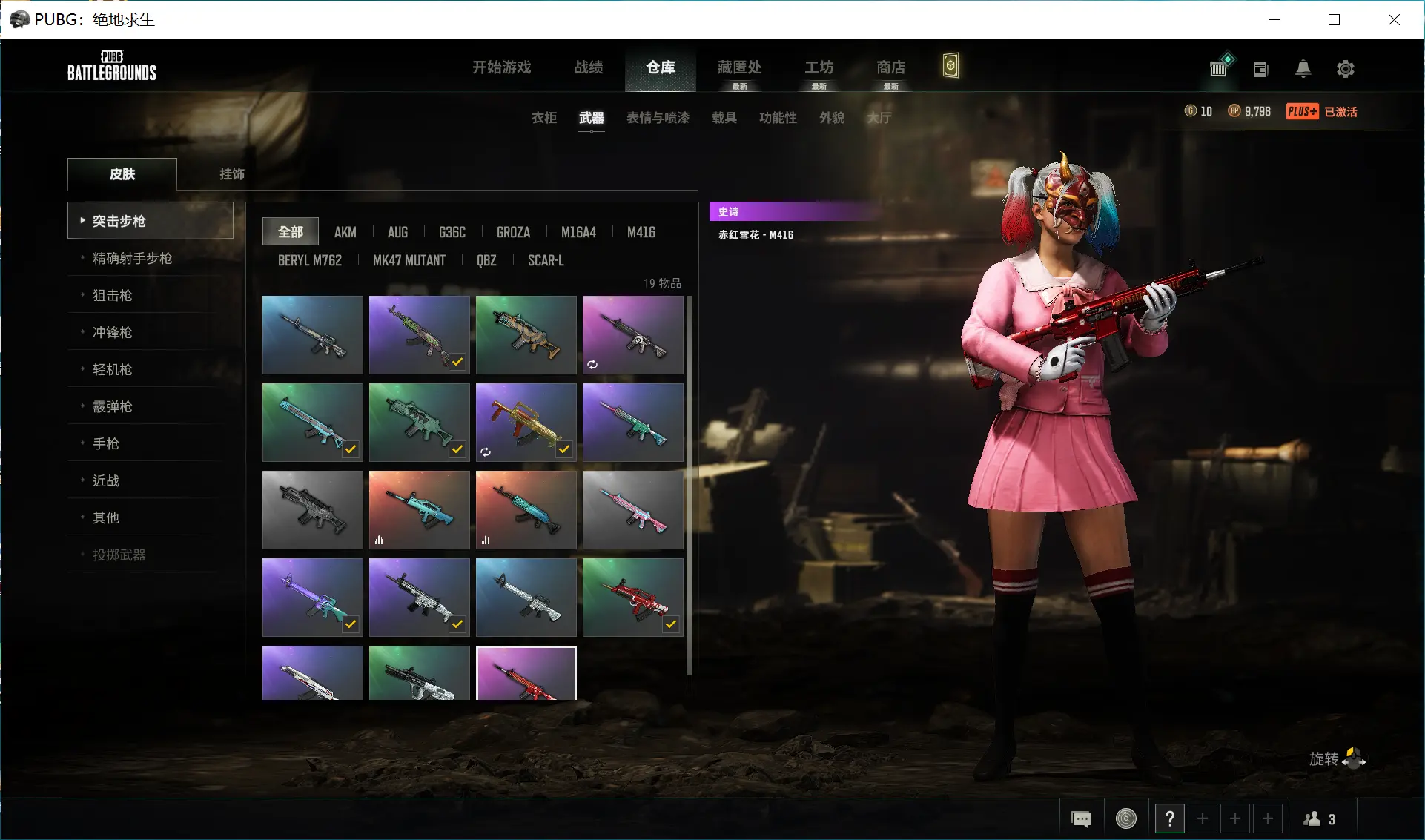The height and width of the screenshot is (840, 1425).
Task: Filter skins by GROZA
Action: click(x=514, y=232)
